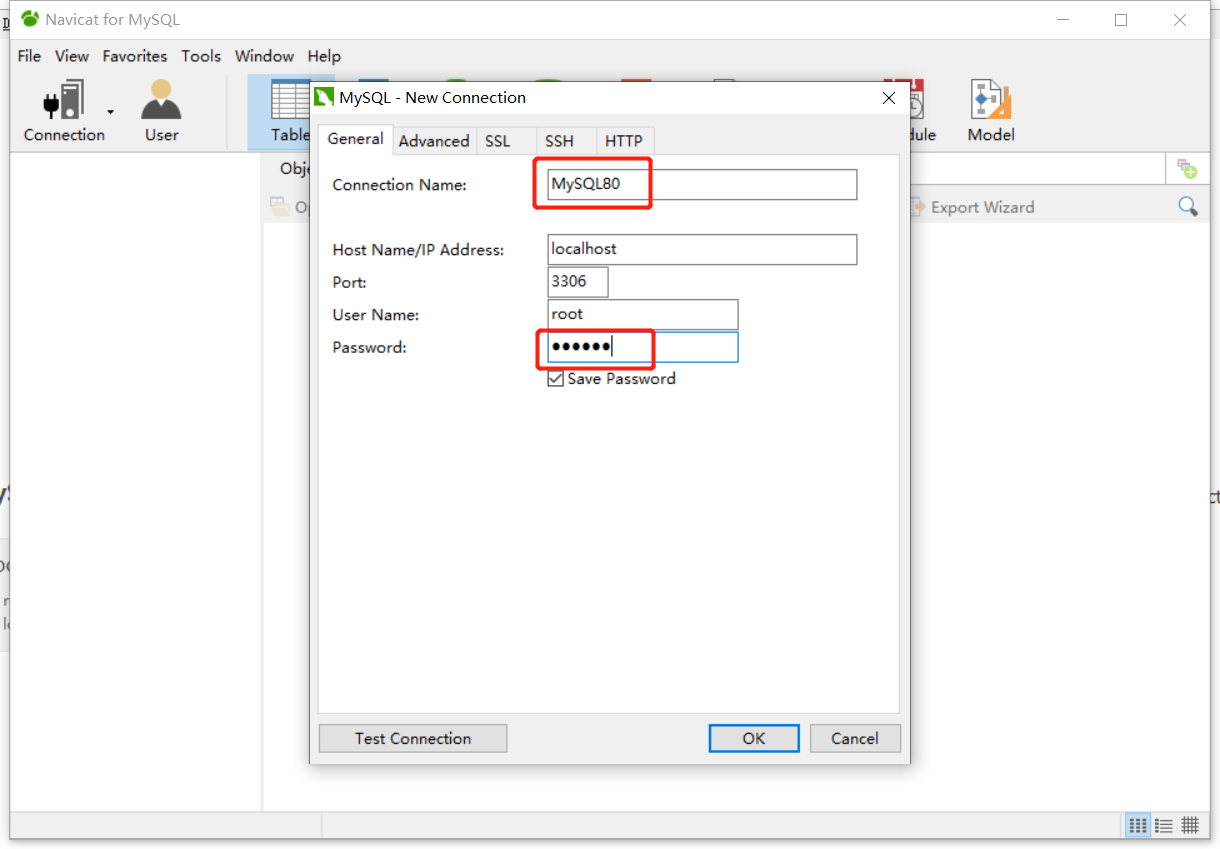Screen dimensions: 1220x849
Task: Click the User toolbar icon
Action: [x=161, y=111]
